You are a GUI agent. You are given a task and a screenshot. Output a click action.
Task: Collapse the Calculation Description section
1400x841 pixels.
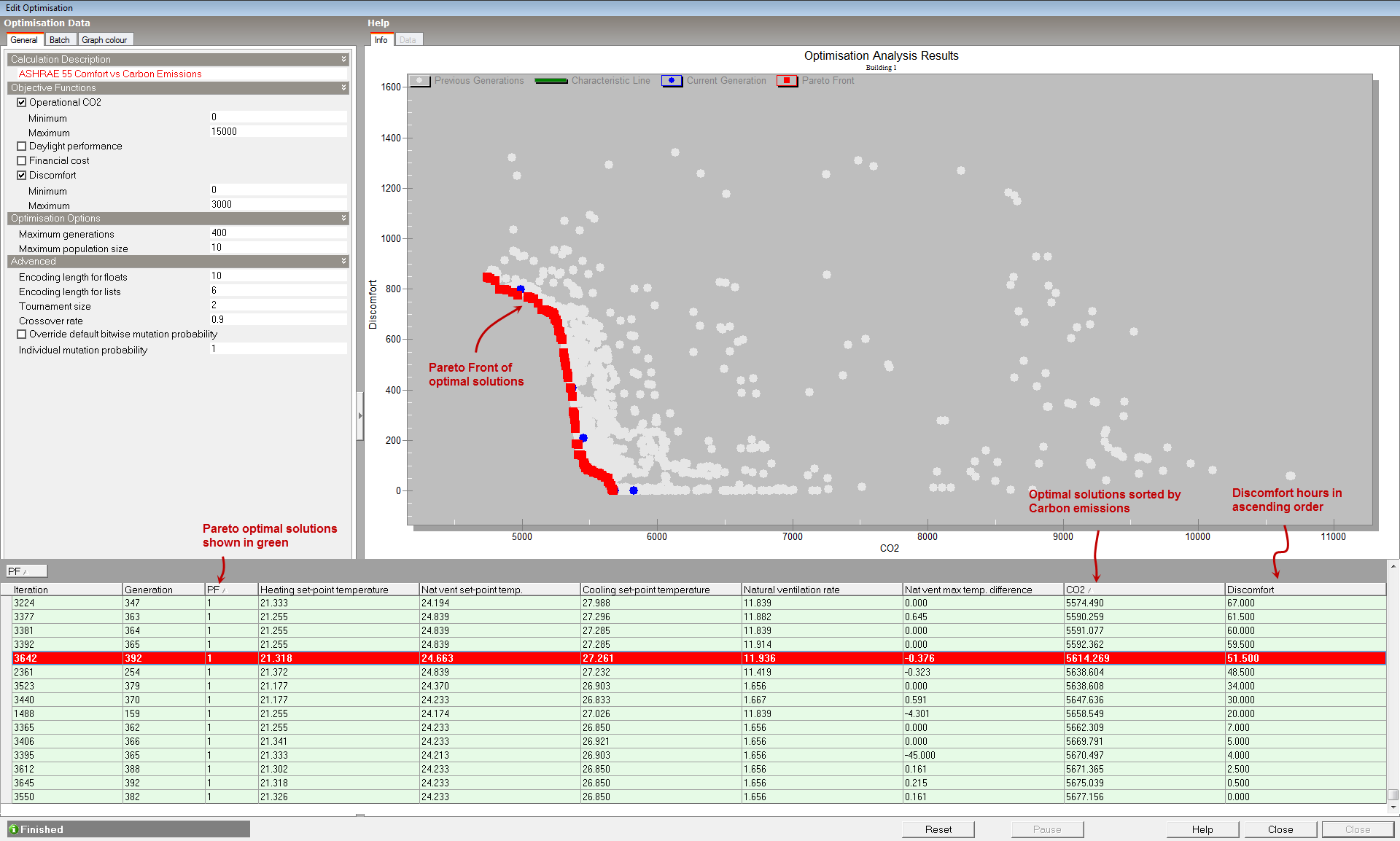click(x=343, y=60)
